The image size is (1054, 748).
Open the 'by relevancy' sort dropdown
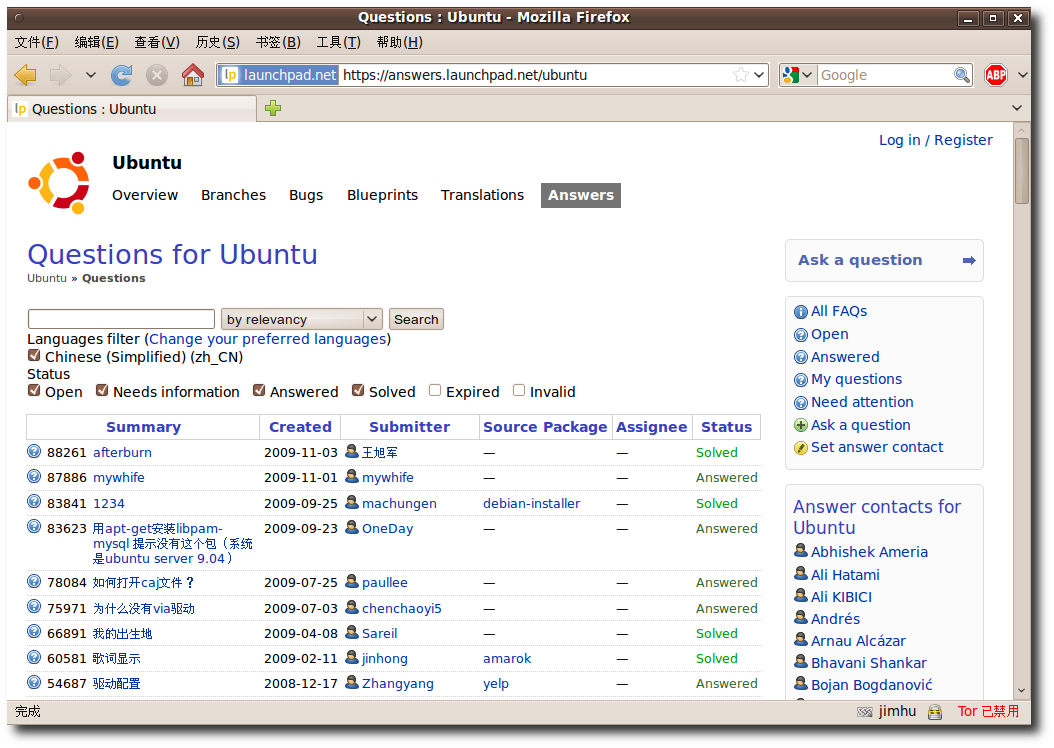pos(301,319)
